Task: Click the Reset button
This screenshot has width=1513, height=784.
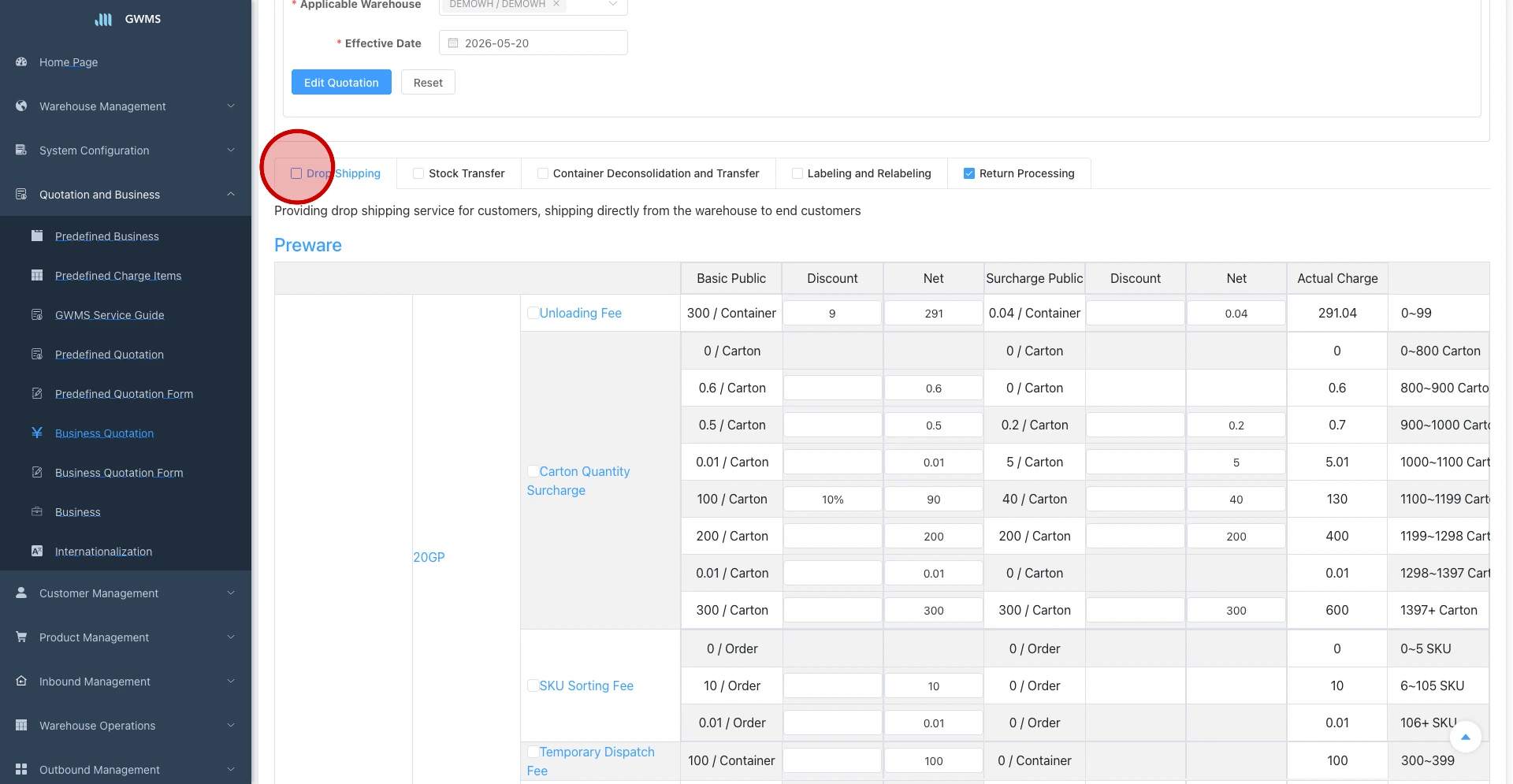Action: 428,82
